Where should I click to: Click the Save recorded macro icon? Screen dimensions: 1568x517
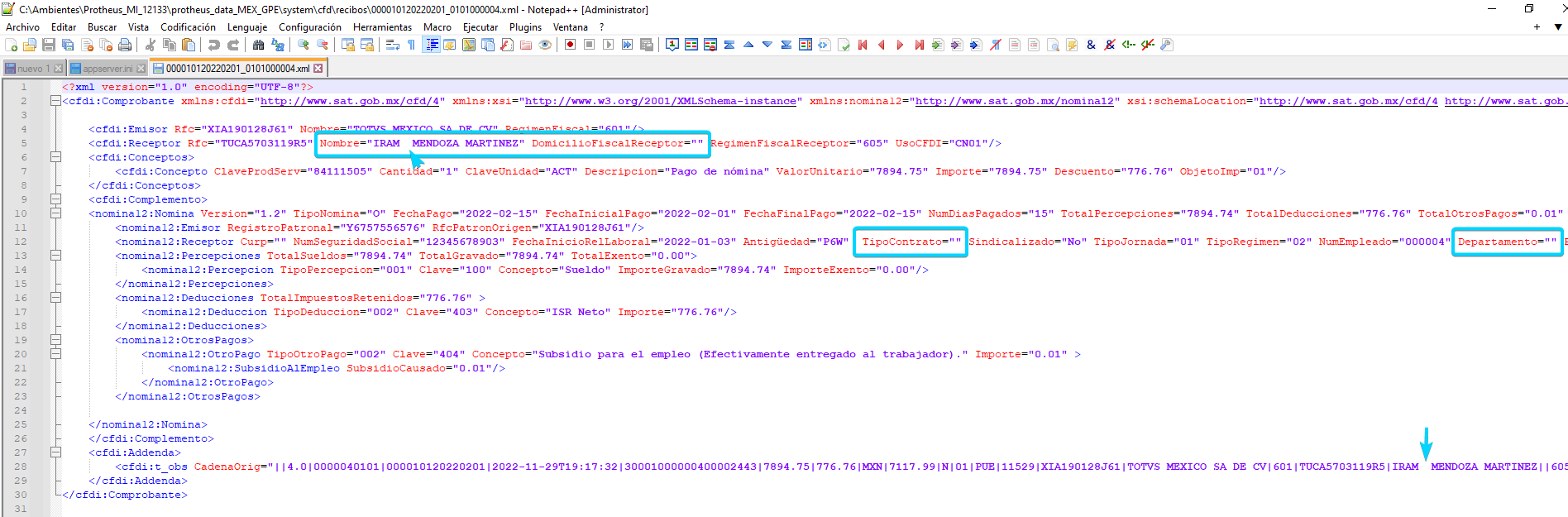pyautogui.click(x=647, y=45)
